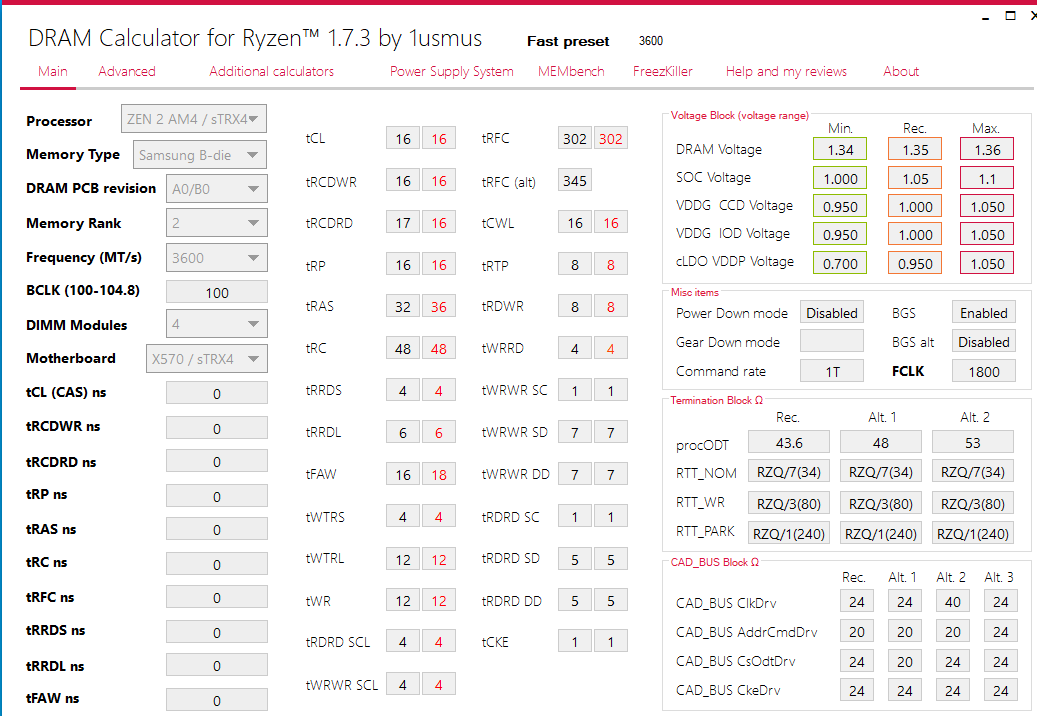Click the RTT_WR Alt. 1 RZQ/3(80) value
This screenshot has width=1037, height=716.
click(881, 503)
